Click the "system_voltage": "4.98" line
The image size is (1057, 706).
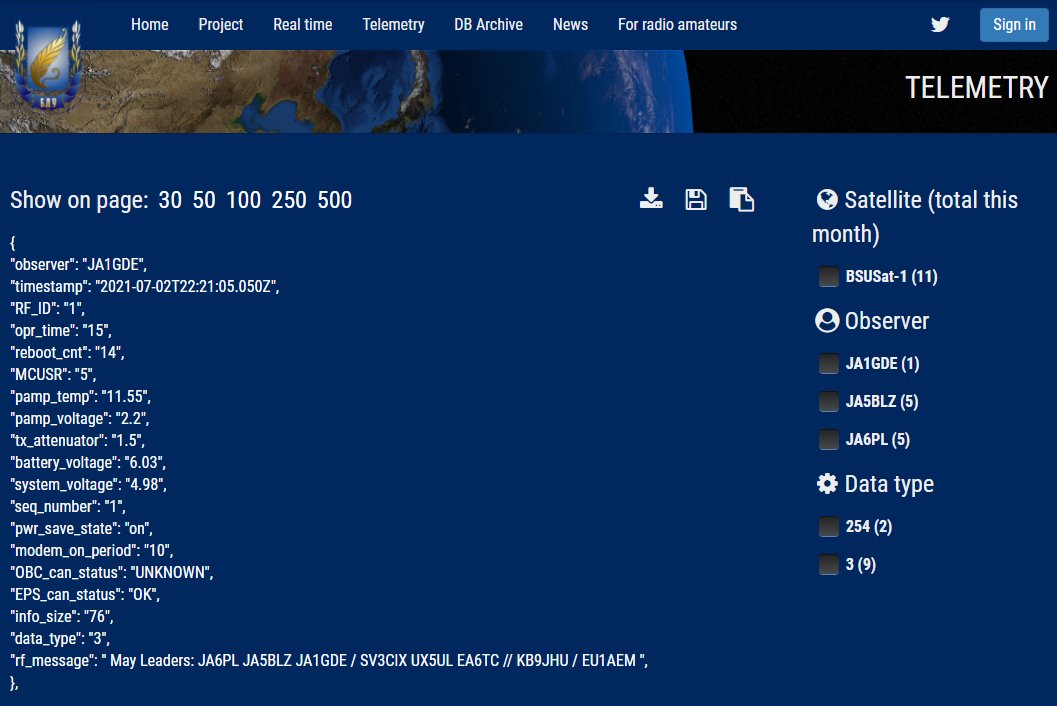88,485
